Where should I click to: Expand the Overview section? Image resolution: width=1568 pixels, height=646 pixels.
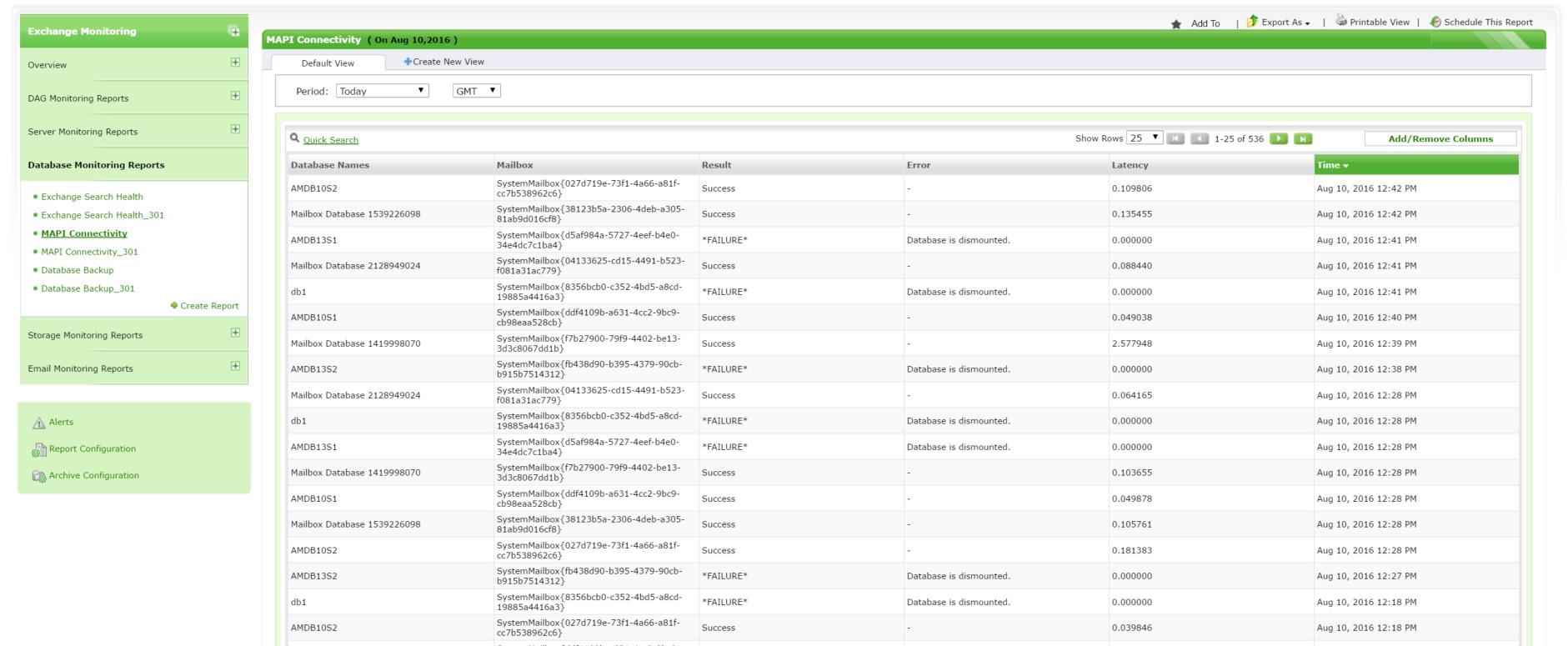tap(235, 63)
